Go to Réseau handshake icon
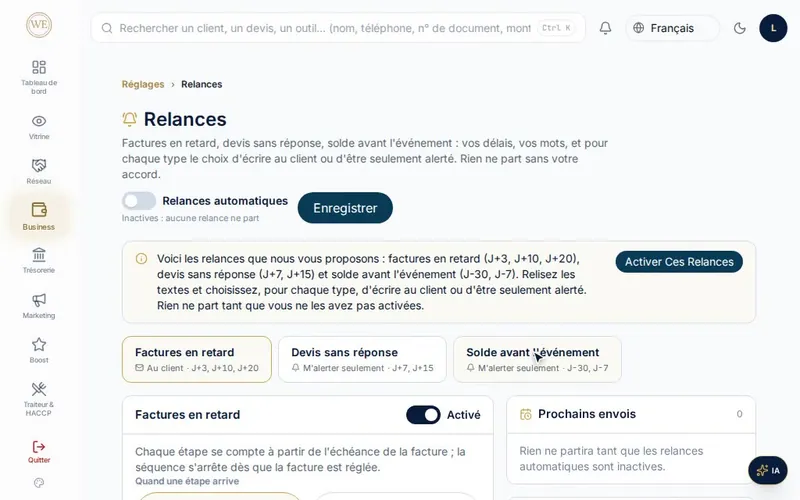This screenshot has width=800, height=500. pyautogui.click(x=39, y=165)
